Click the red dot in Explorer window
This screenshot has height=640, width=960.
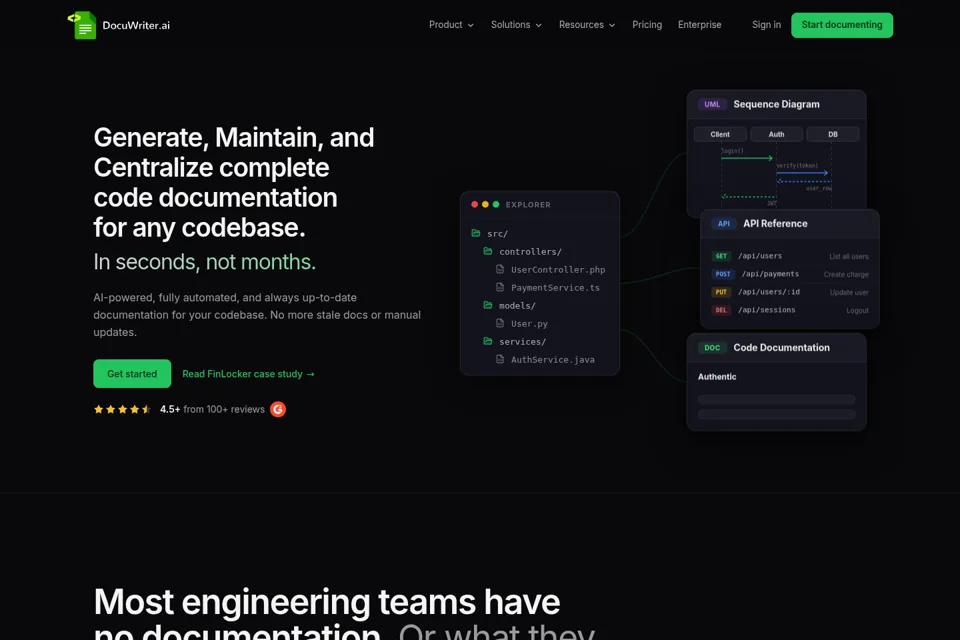pos(474,205)
